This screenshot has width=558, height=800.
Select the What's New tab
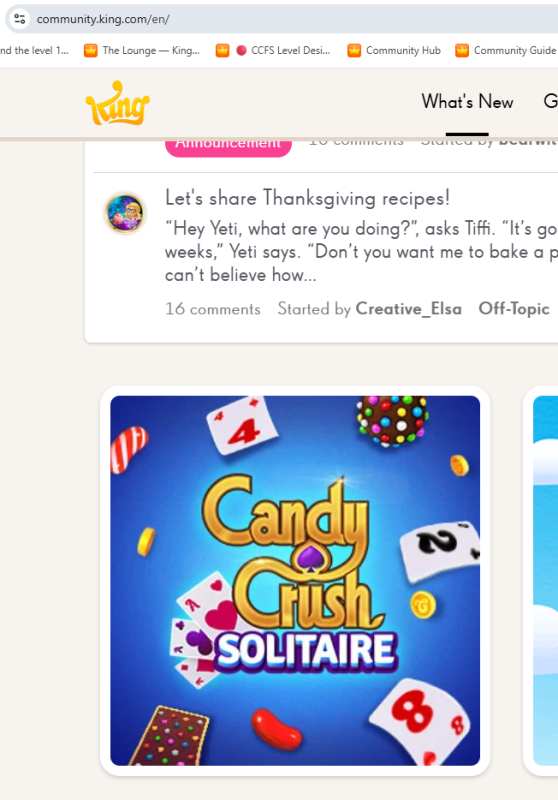467,102
